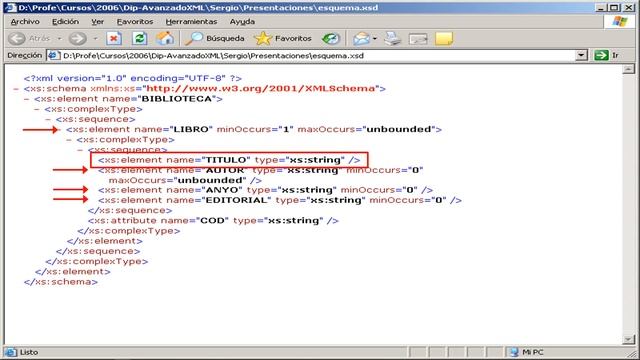Screen dimensions: 640x360
Task: Click the TITULO element line
Action: (229, 160)
